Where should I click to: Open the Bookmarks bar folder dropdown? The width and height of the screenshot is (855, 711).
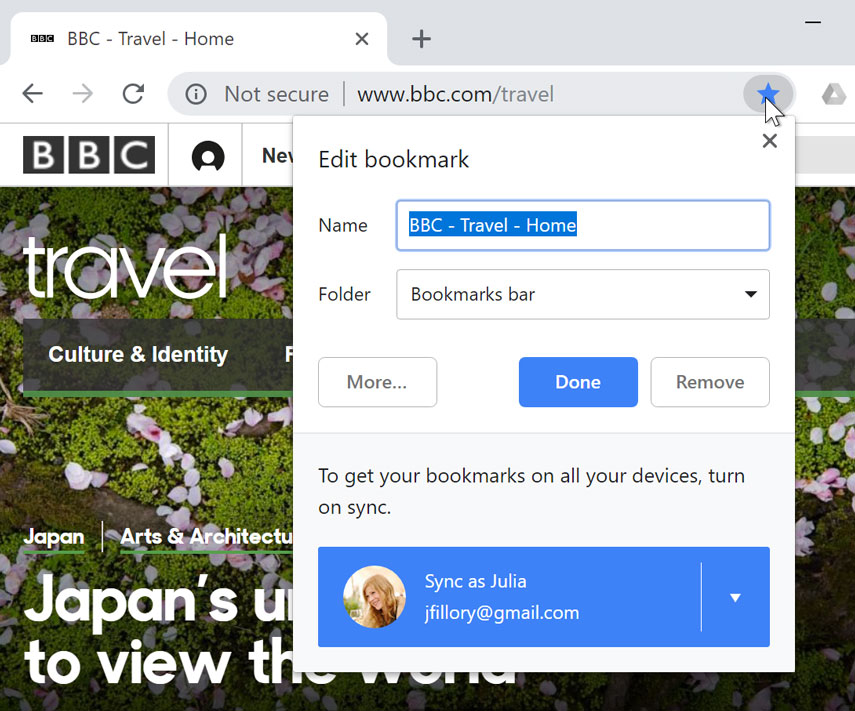pos(583,294)
